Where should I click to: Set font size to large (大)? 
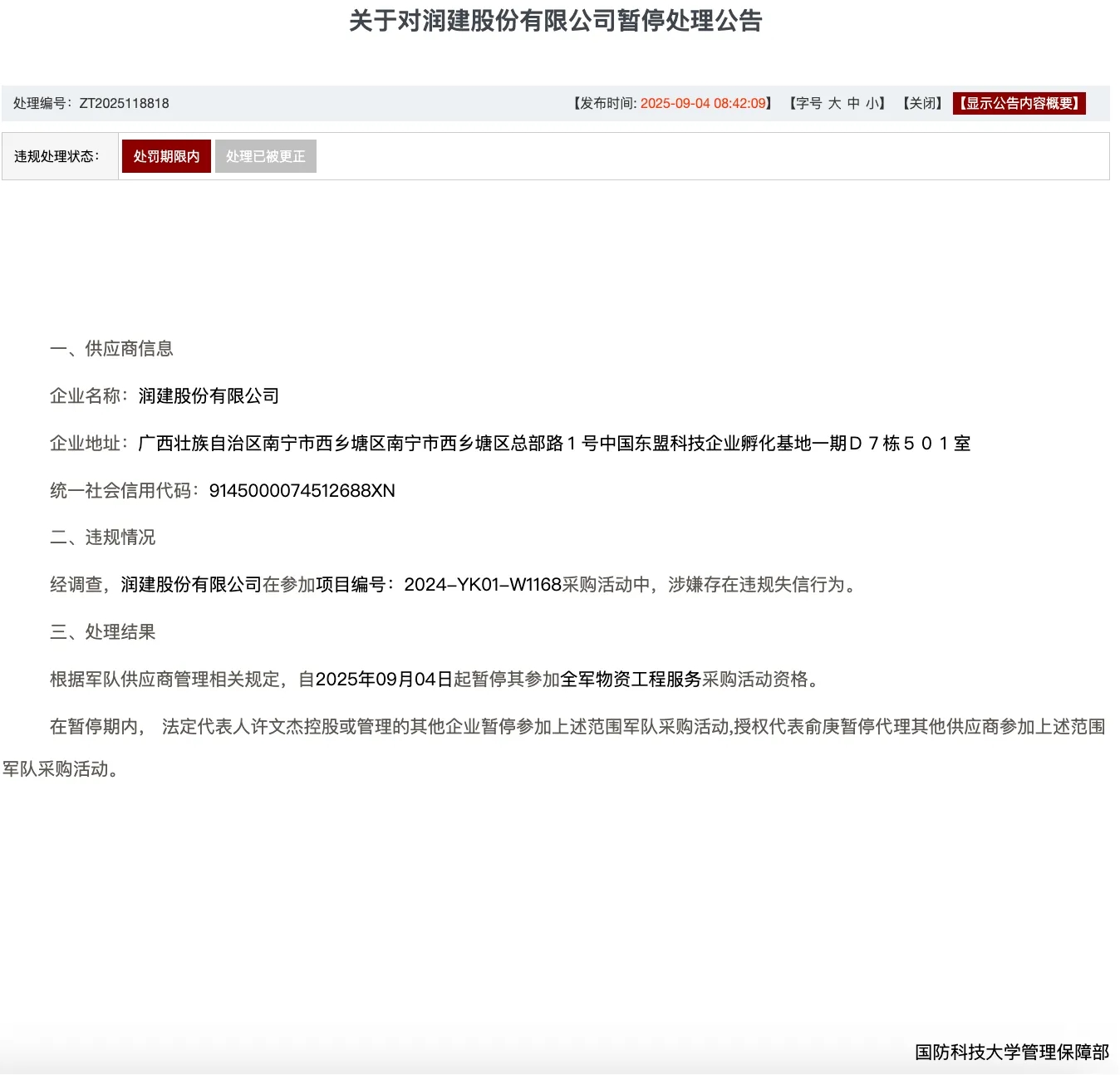pyautogui.click(x=834, y=103)
